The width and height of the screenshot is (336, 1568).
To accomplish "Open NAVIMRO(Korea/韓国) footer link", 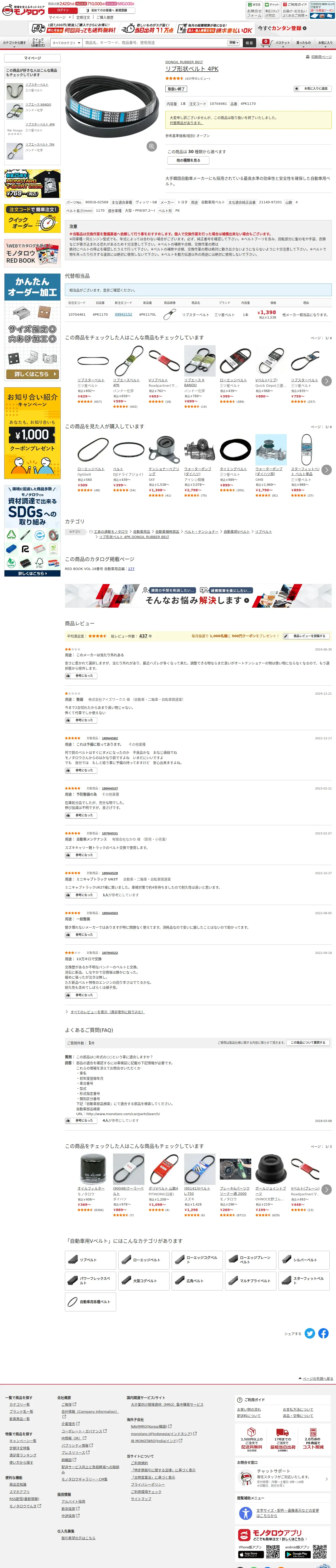I will click(149, 1426).
